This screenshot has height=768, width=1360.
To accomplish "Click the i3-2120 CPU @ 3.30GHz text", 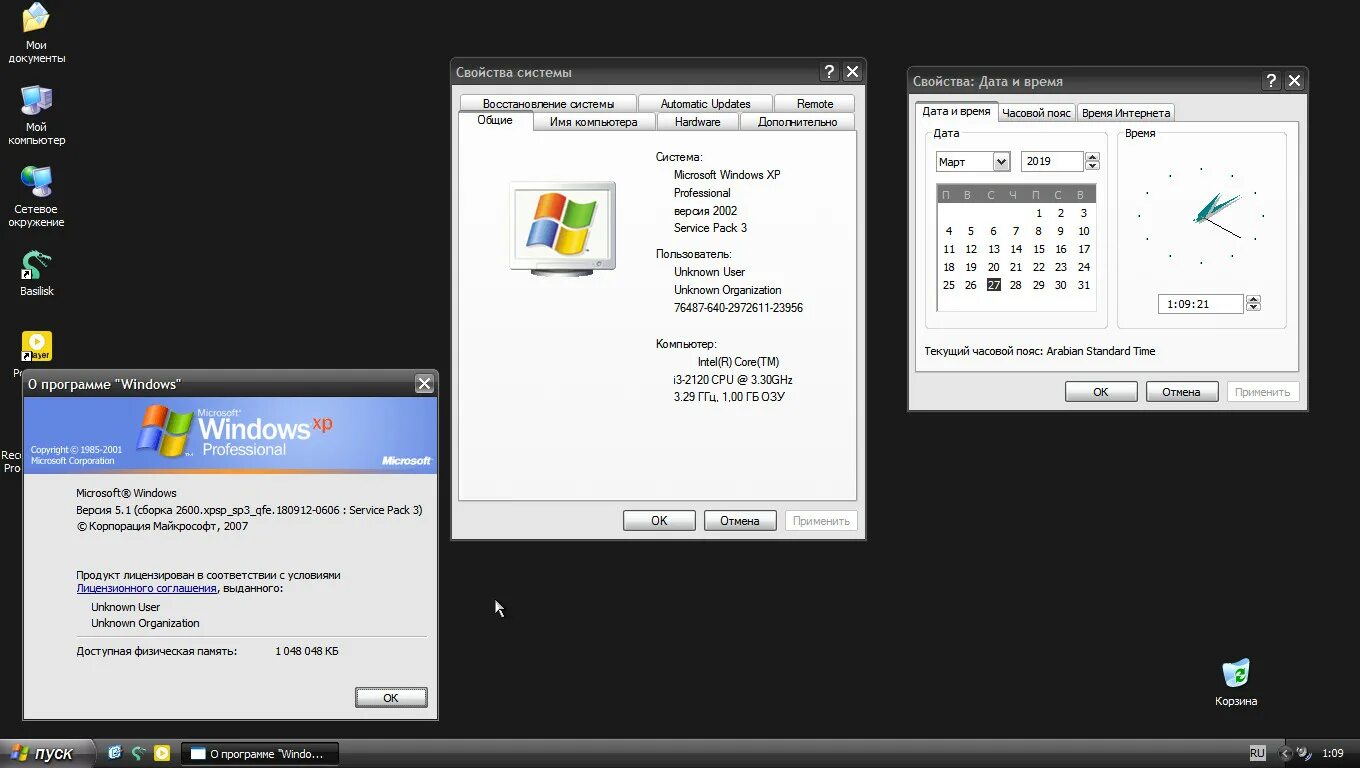I will (x=733, y=380).
